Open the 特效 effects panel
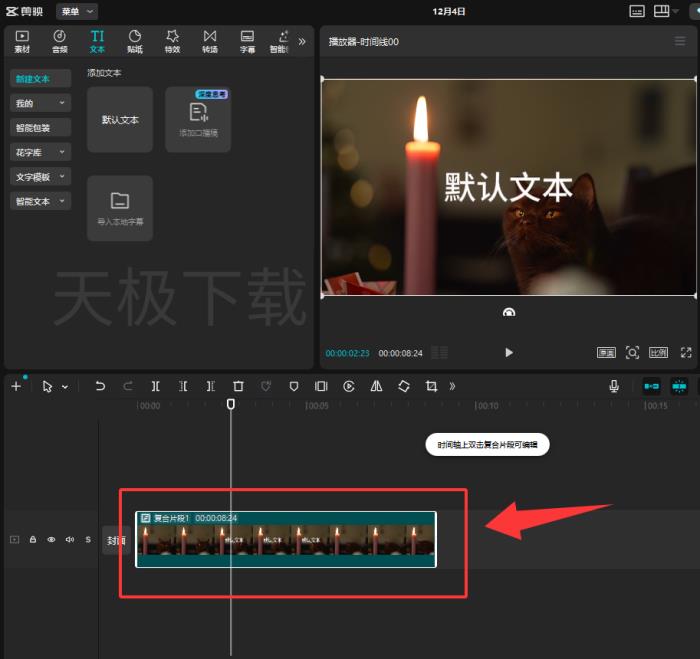 pyautogui.click(x=172, y=41)
